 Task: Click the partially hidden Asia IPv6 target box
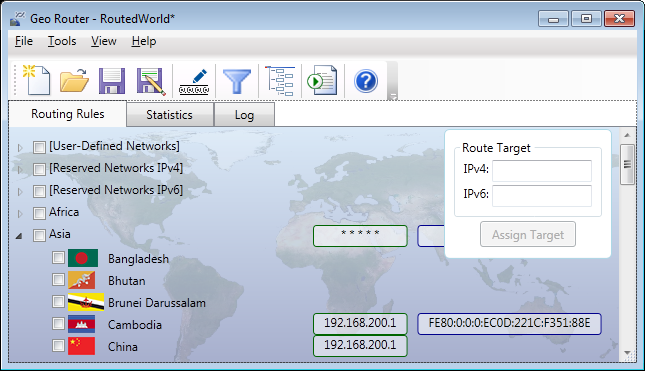pos(431,236)
